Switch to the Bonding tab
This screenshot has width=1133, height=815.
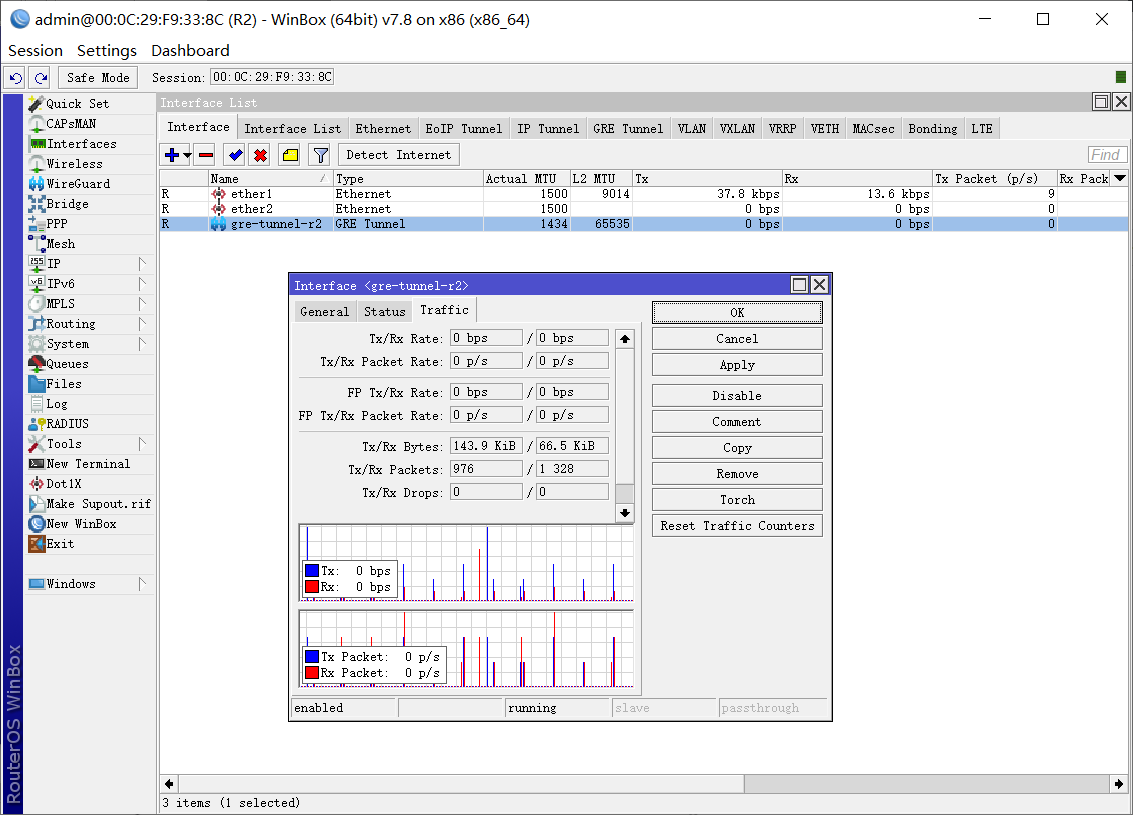[x=932, y=129]
